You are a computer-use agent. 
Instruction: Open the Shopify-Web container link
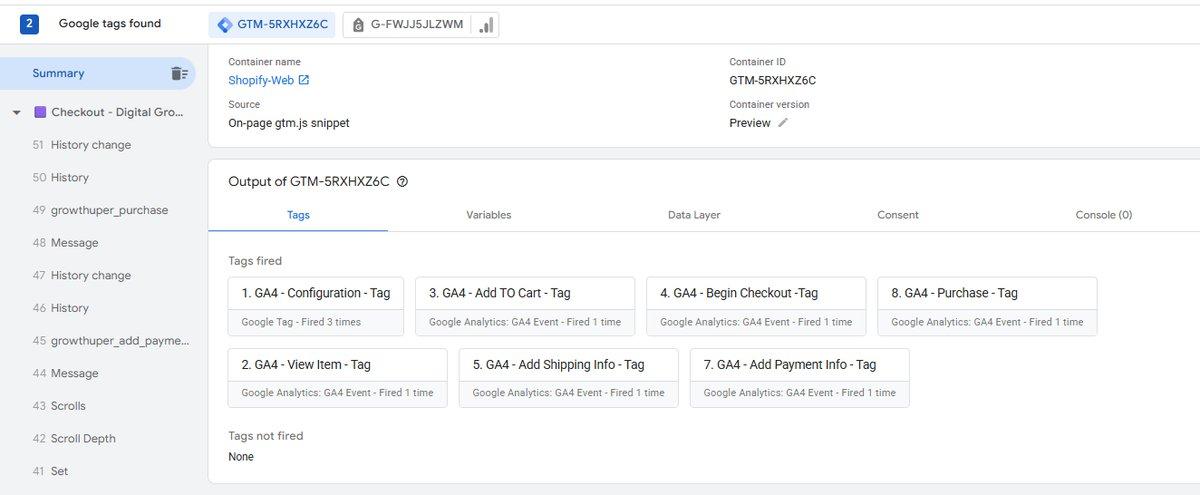coord(261,81)
